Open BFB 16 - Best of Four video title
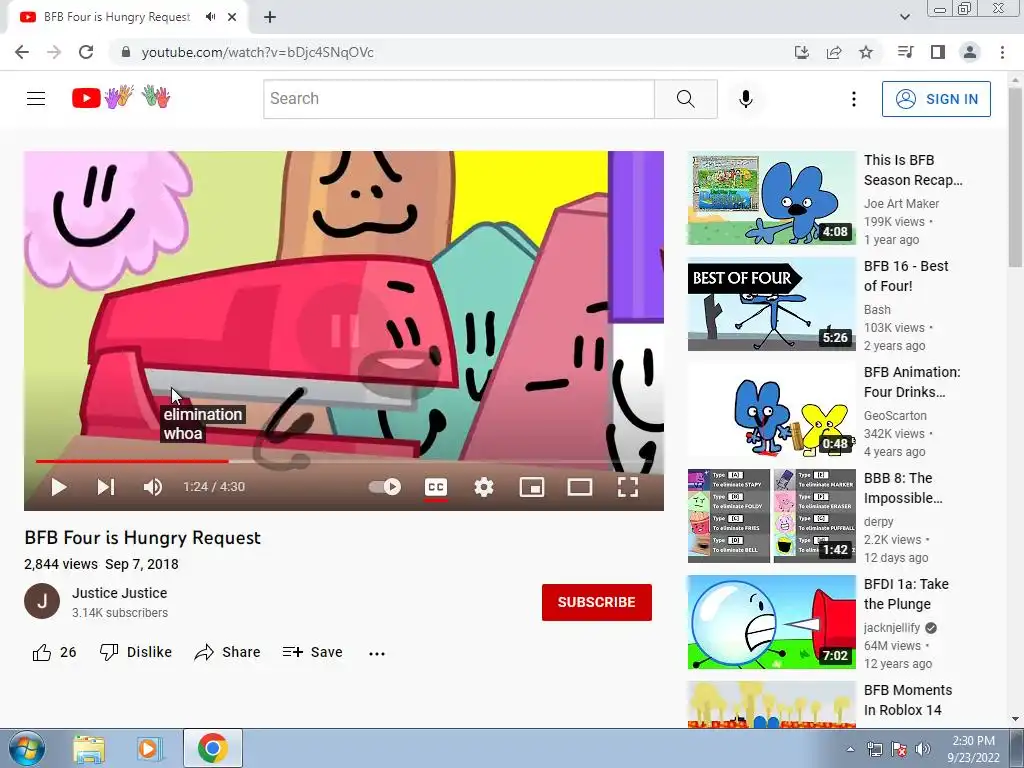Image resolution: width=1024 pixels, height=768 pixels. (x=906, y=276)
